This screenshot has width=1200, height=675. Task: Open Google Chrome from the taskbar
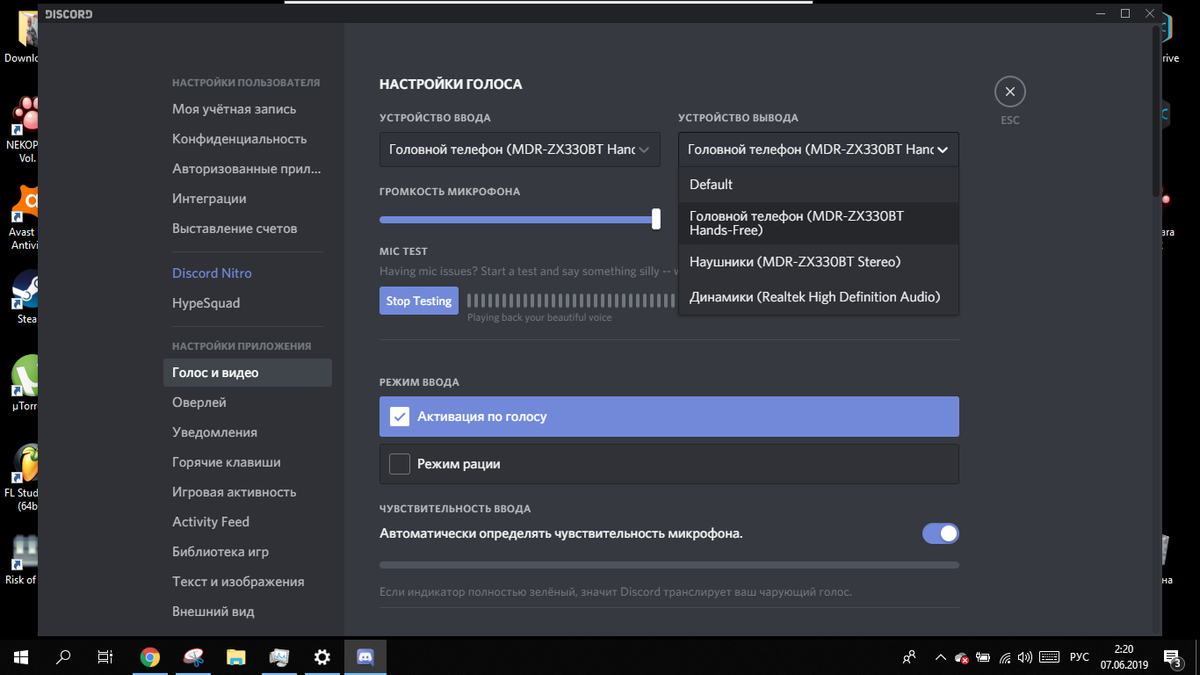(x=150, y=657)
